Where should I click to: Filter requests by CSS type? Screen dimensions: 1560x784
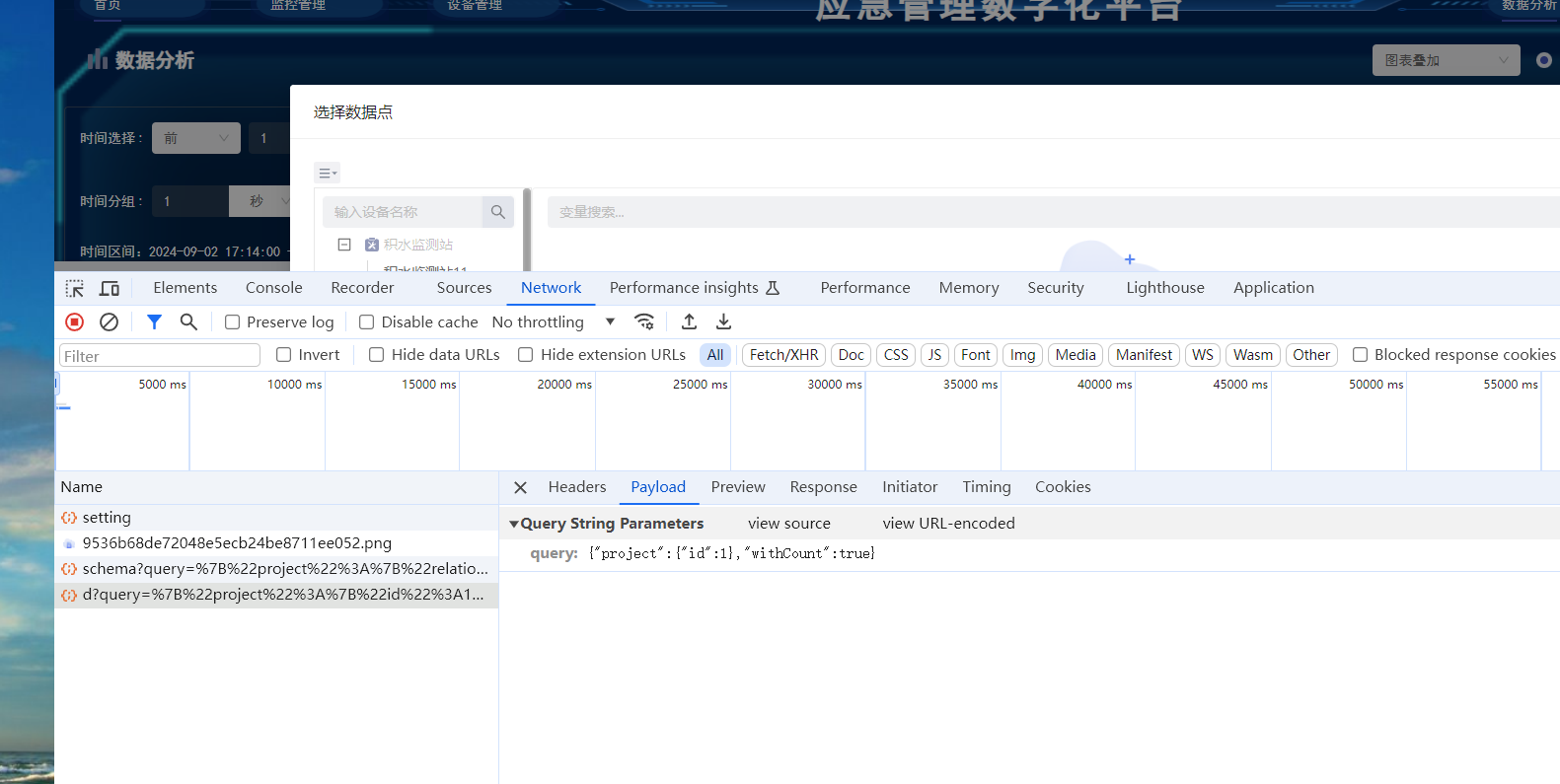coord(896,355)
